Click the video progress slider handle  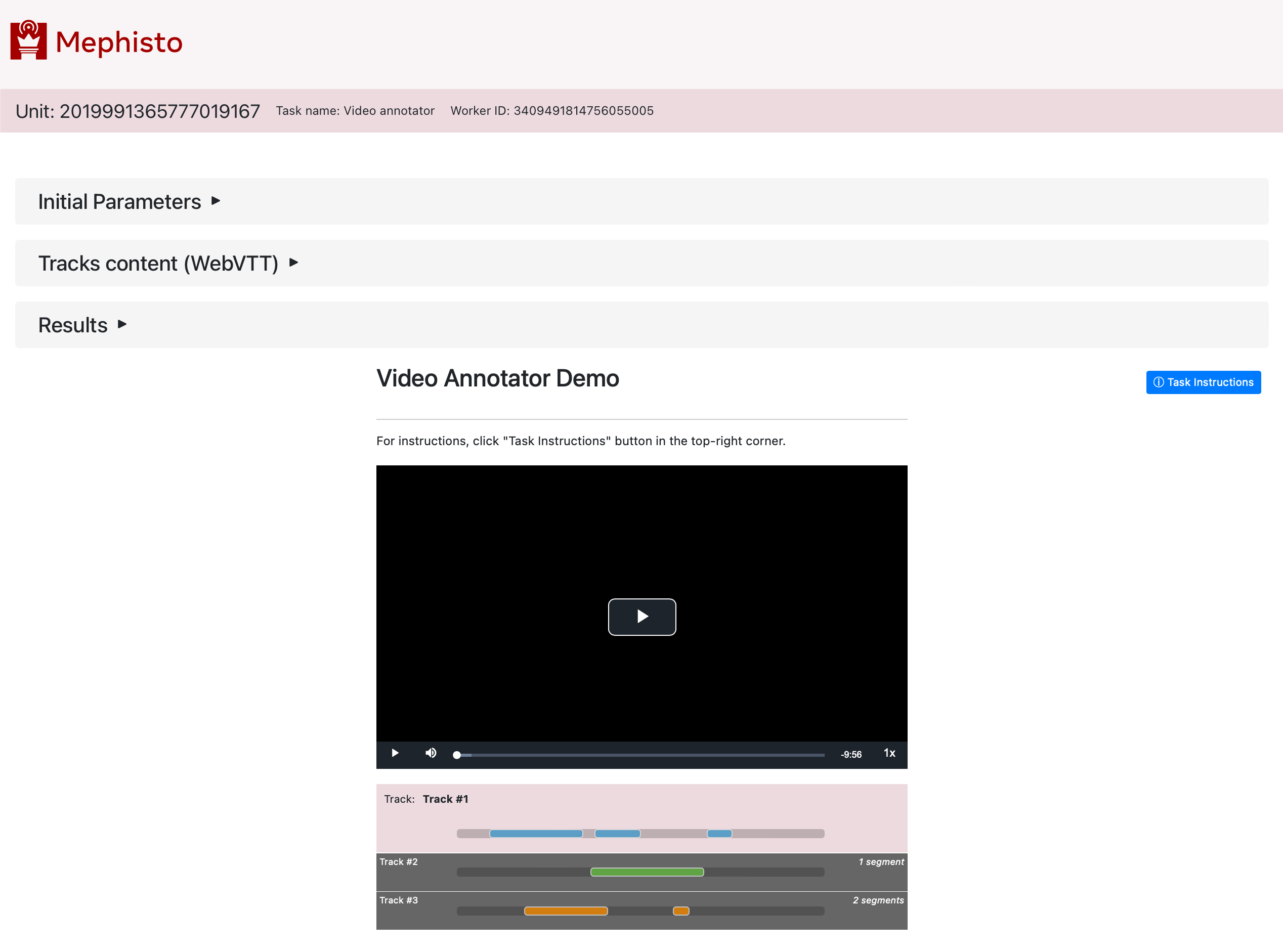456,755
